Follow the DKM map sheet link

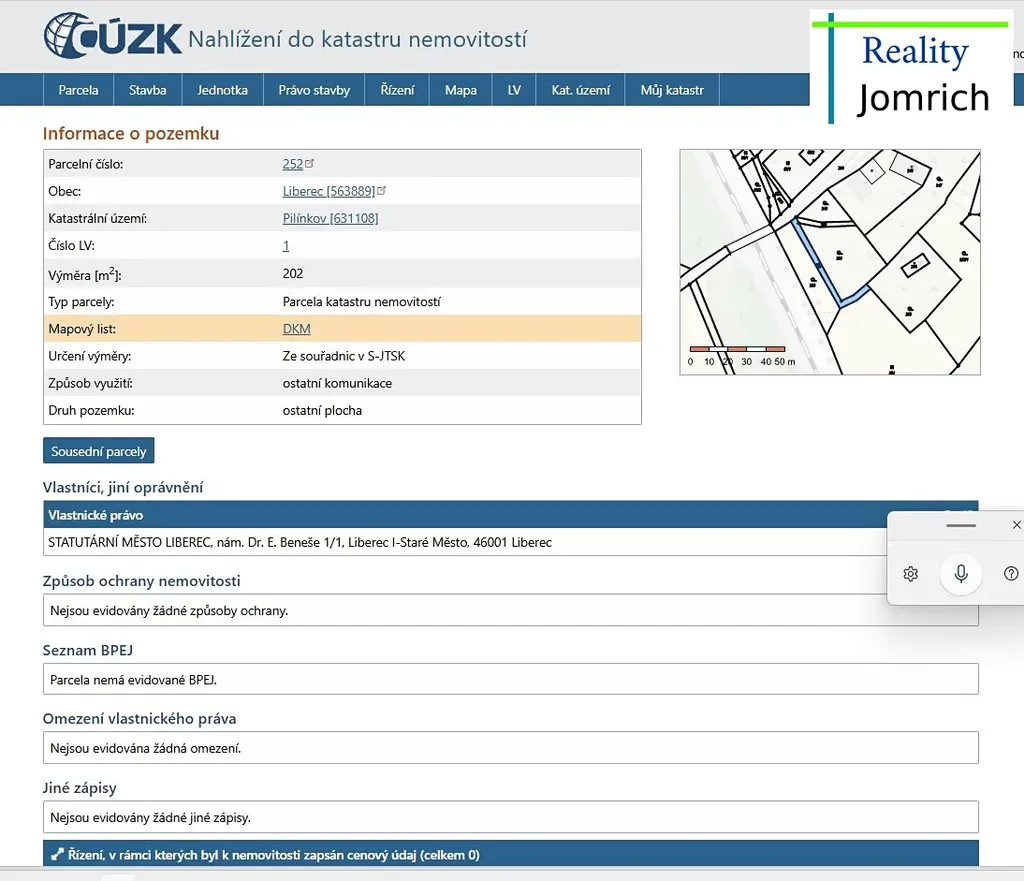tap(296, 328)
